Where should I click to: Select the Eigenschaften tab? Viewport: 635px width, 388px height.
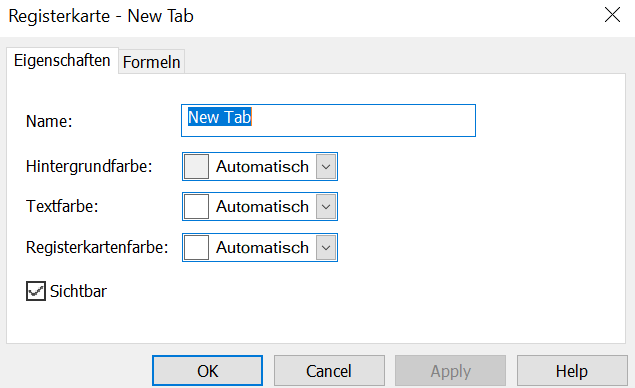[x=62, y=61]
